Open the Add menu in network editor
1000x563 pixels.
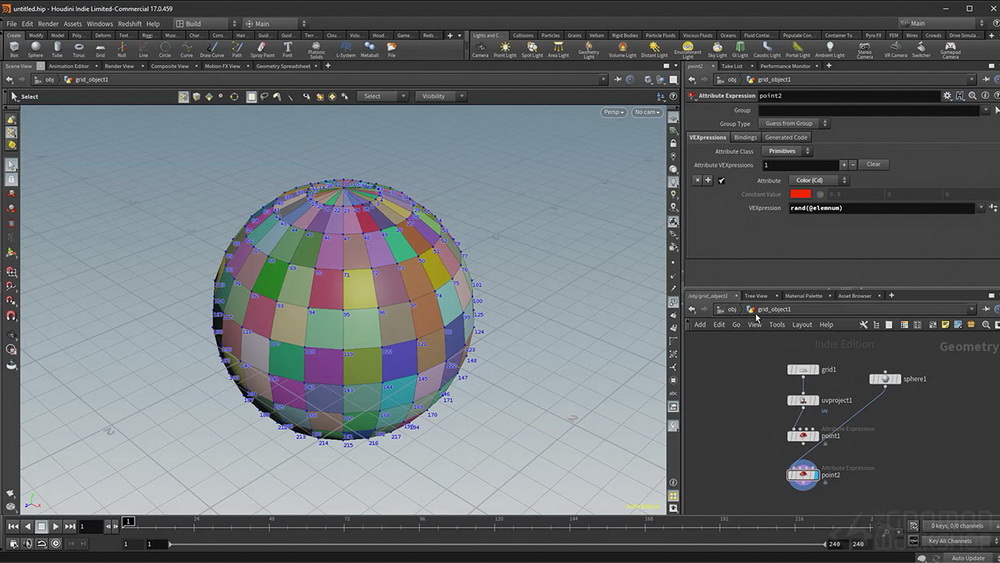coord(700,325)
